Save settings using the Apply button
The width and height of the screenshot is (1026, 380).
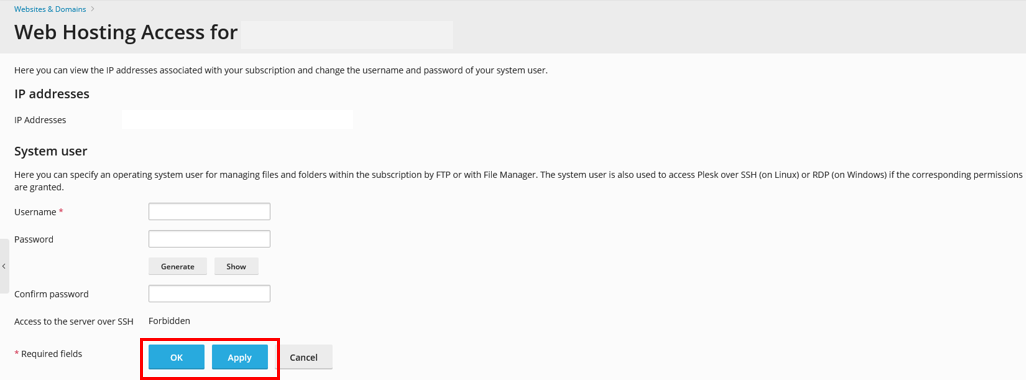click(x=239, y=357)
